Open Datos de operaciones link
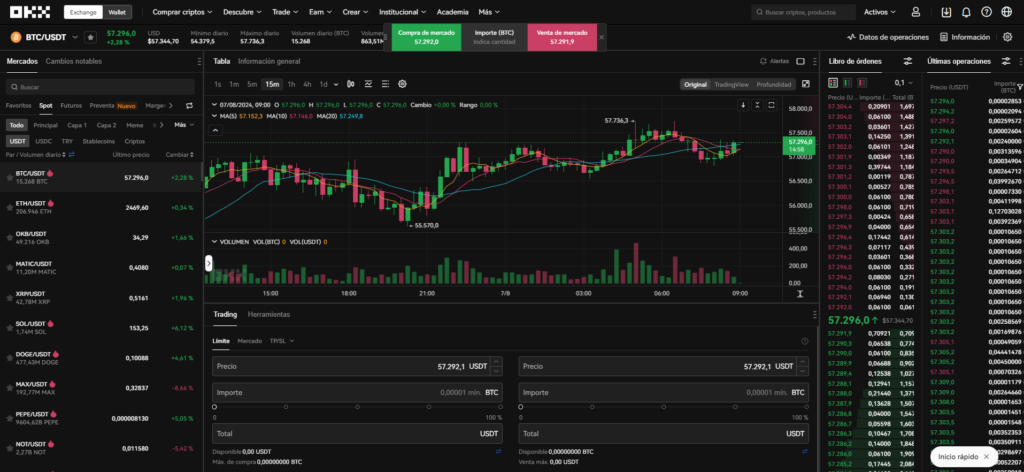Screen dimensions: 1024x472 888,37
